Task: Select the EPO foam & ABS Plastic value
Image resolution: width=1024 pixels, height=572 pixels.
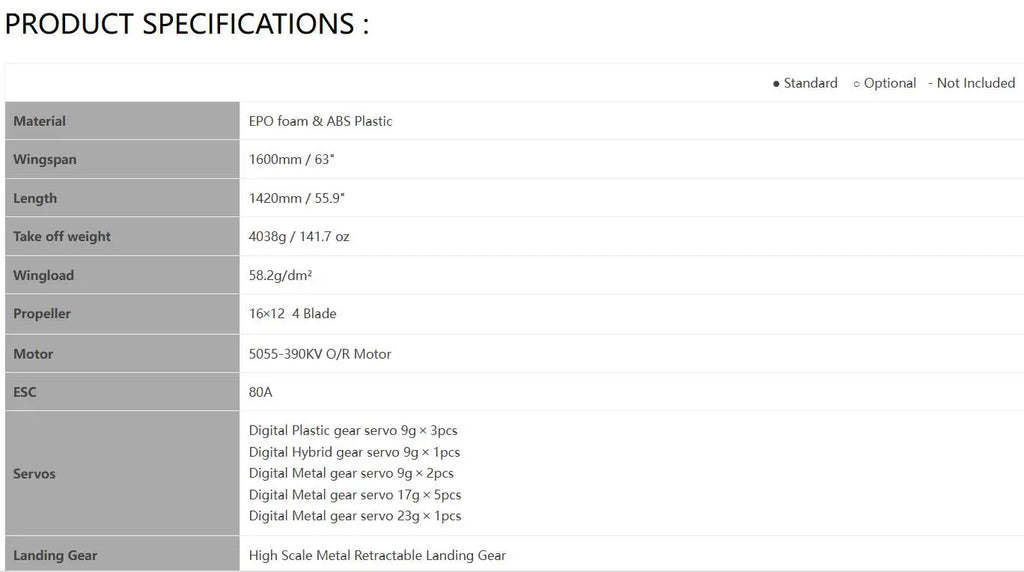Action: click(x=321, y=121)
